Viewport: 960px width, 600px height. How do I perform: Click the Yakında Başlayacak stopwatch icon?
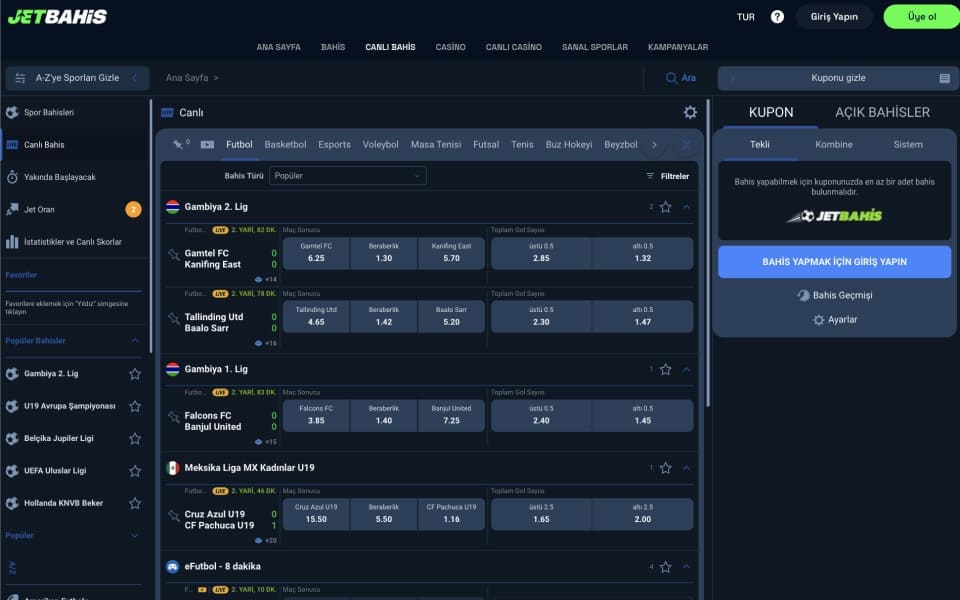coord(12,177)
